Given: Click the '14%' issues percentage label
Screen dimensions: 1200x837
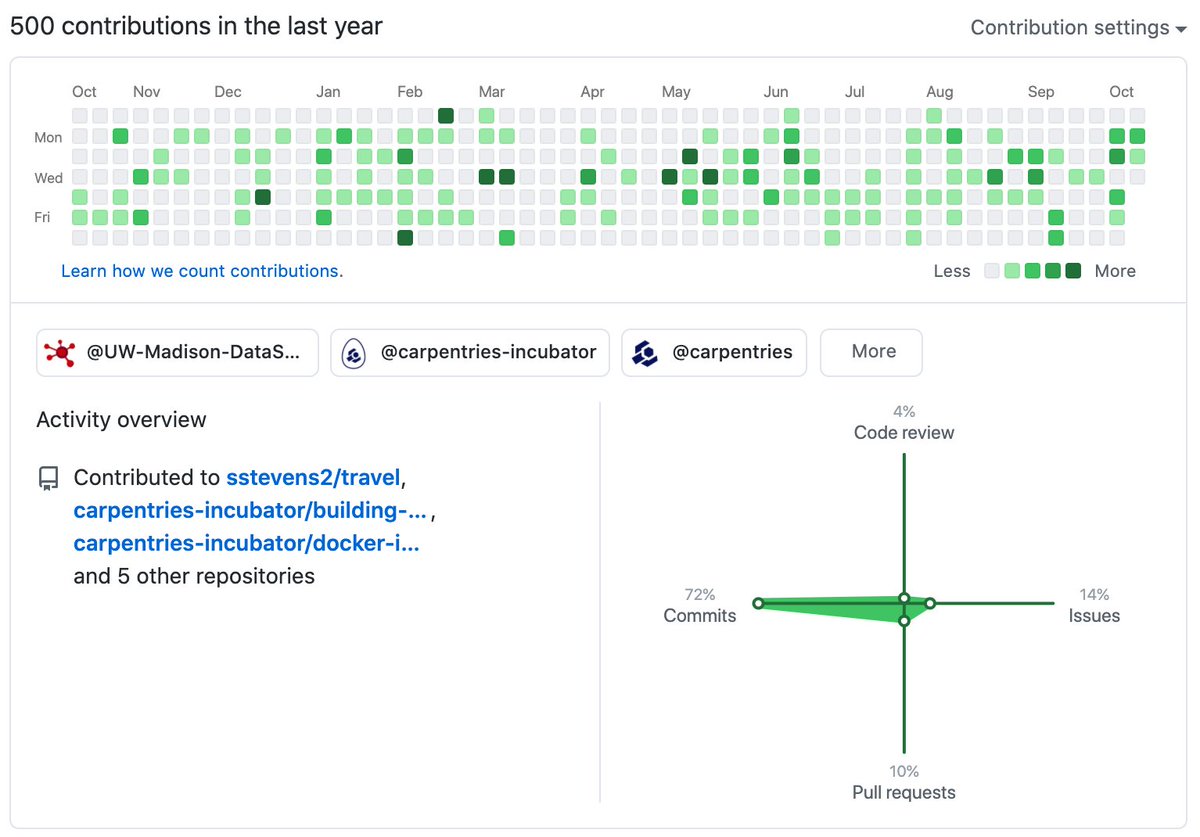Looking at the screenshot, I should [1094, 594].
